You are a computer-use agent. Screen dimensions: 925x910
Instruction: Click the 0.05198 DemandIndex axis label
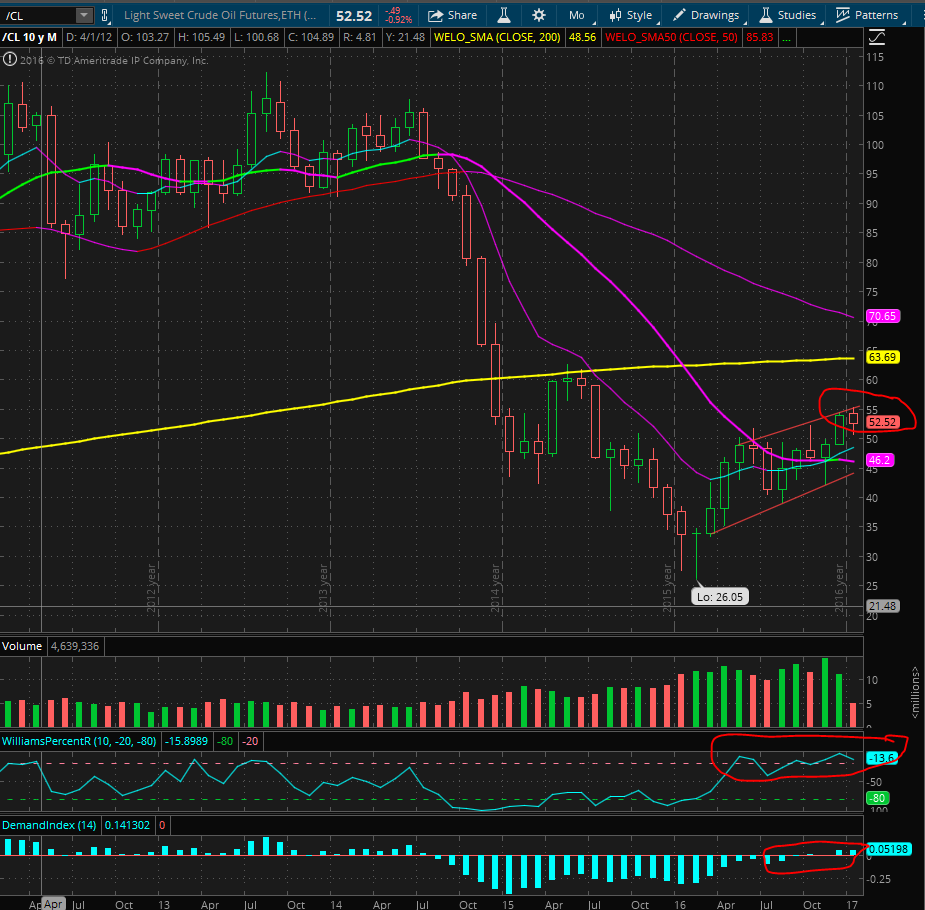[x=888, y=849]
